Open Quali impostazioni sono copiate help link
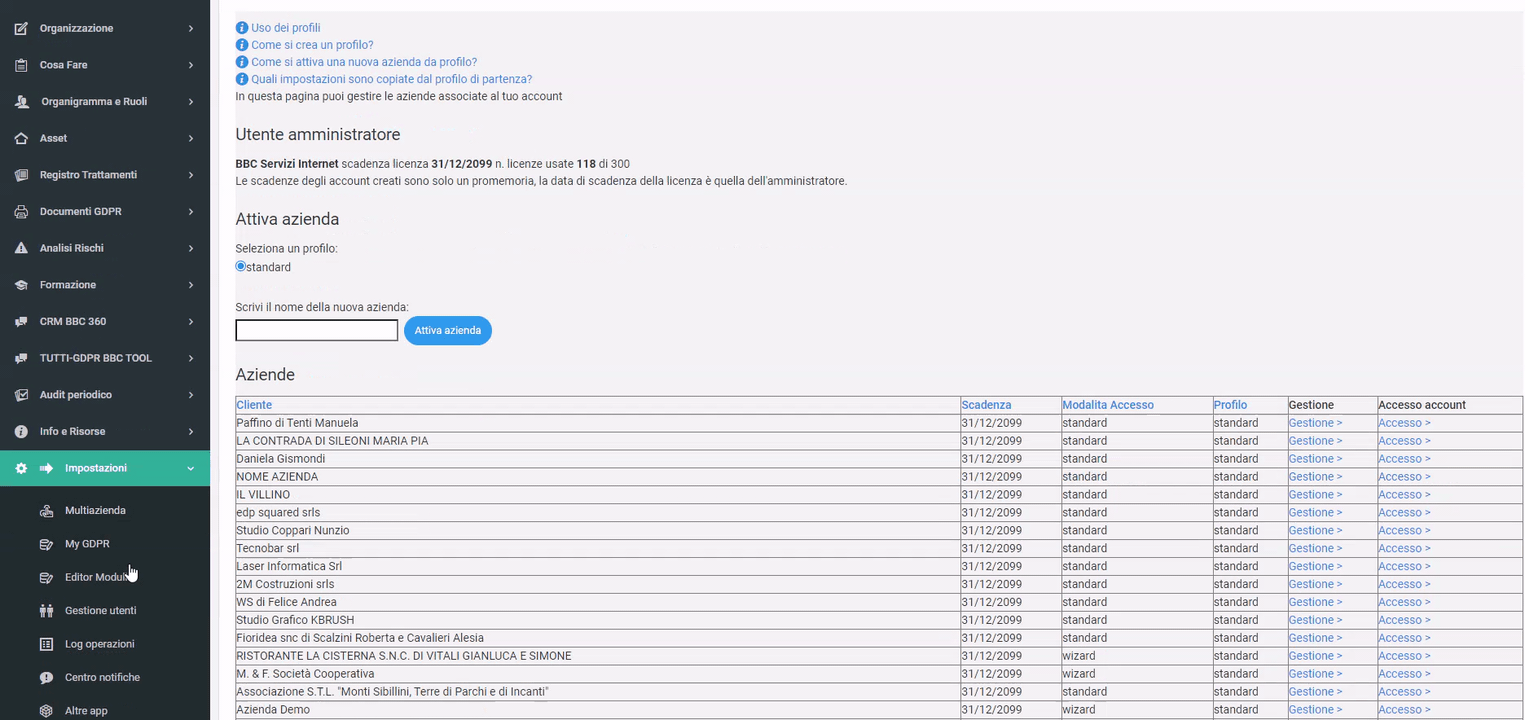 pyautogui.click(x=391, y=79)
